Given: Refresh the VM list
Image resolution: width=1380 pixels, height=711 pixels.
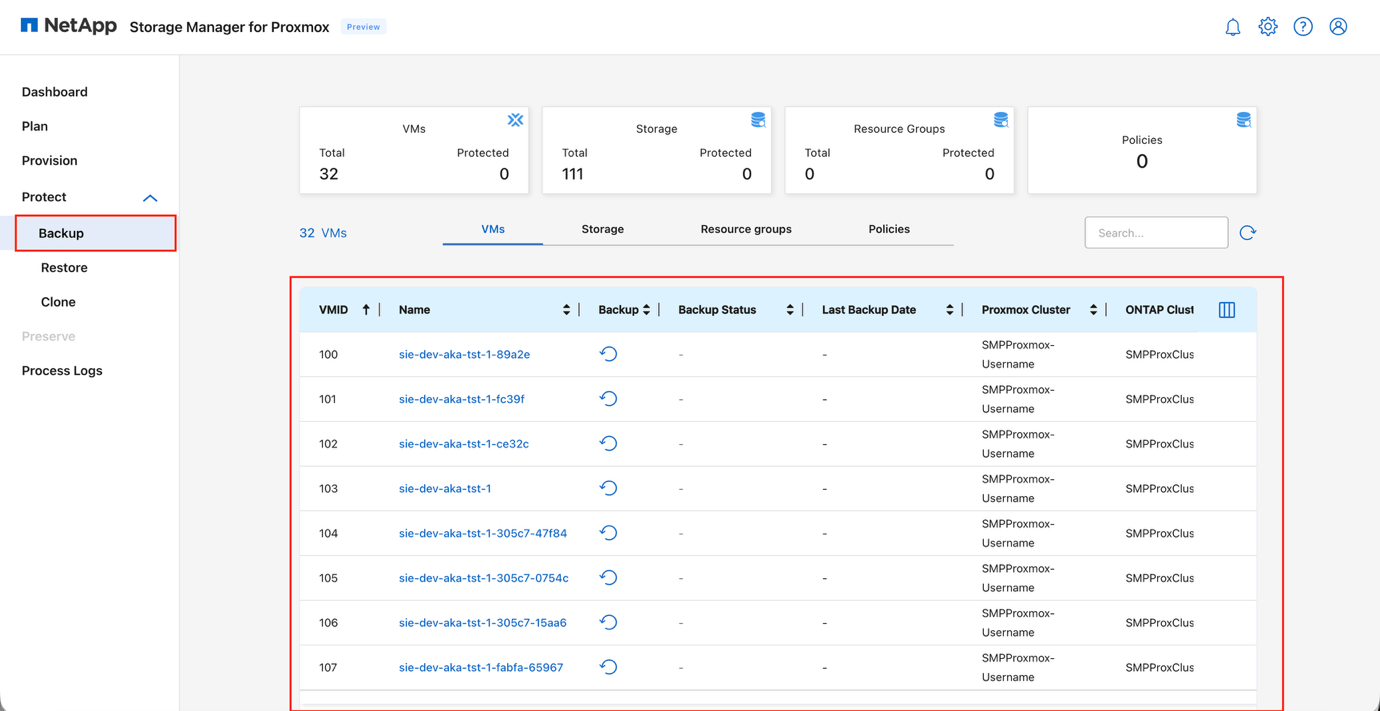Looking at the screenshot, I should click(1247, 232).
